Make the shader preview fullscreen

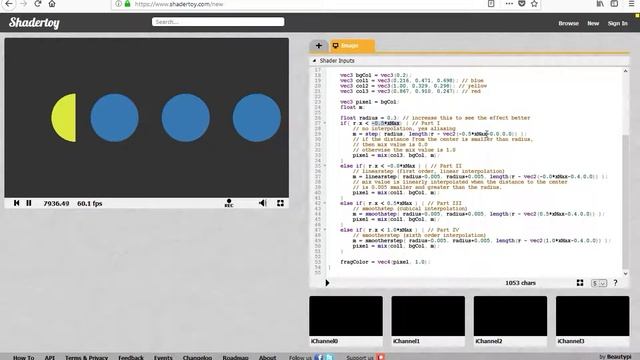click(280, 203)
